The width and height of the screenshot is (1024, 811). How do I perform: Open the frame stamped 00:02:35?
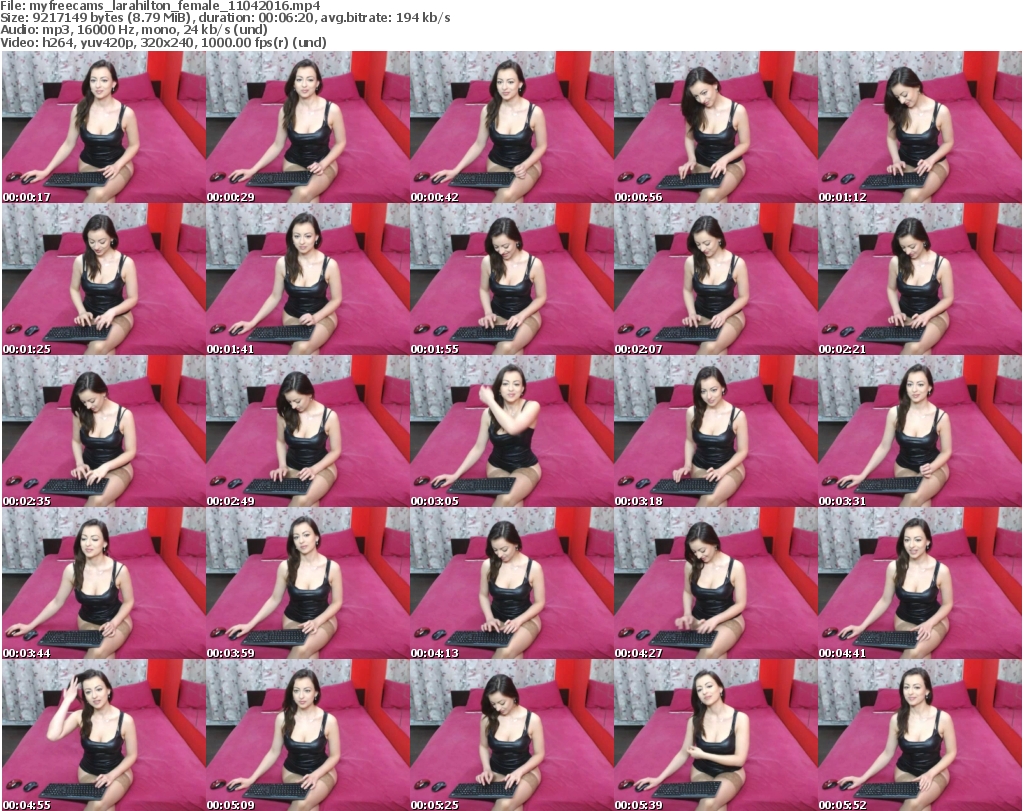[x=104, y=432]
